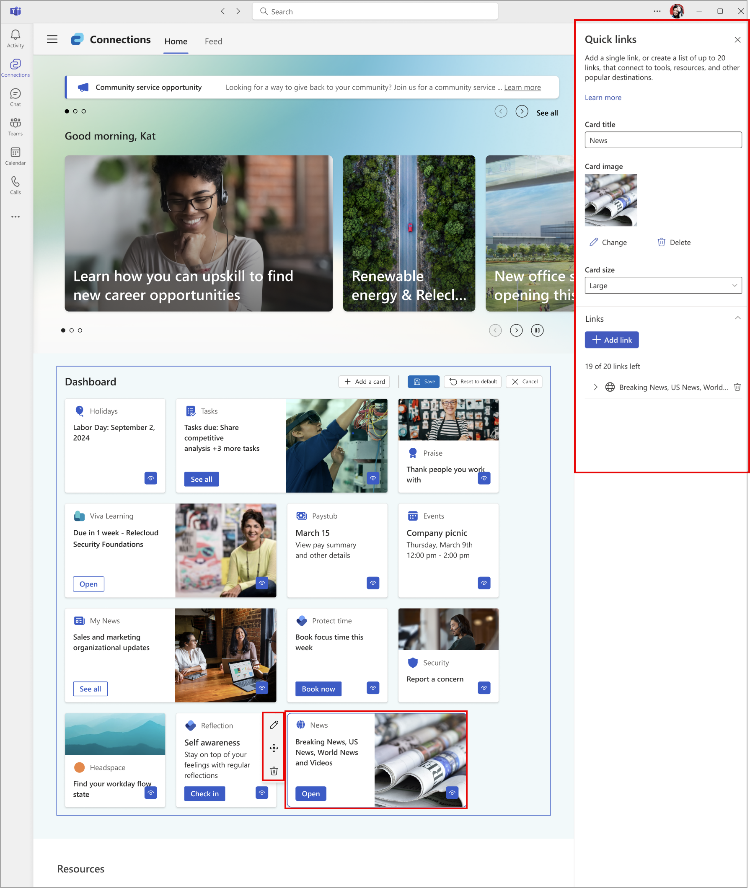Toggle visibility on the Security card
The image size is (750, 888).
(484, 688)
